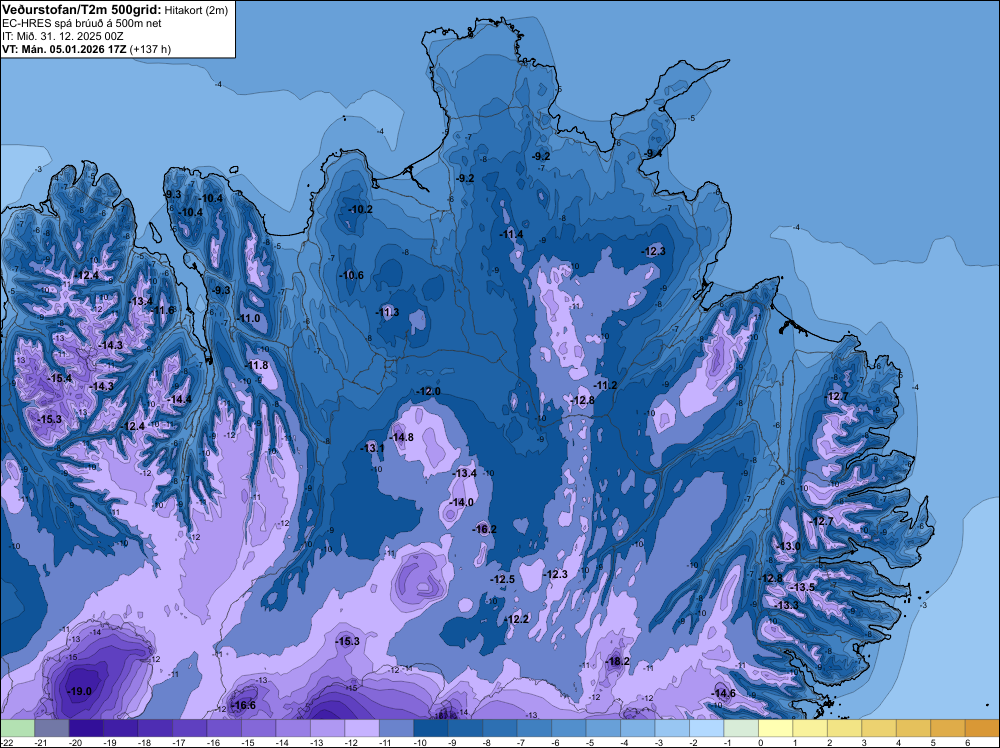Click the -11.2 temperature label
Screen dimensions: 1000x748
606,385
